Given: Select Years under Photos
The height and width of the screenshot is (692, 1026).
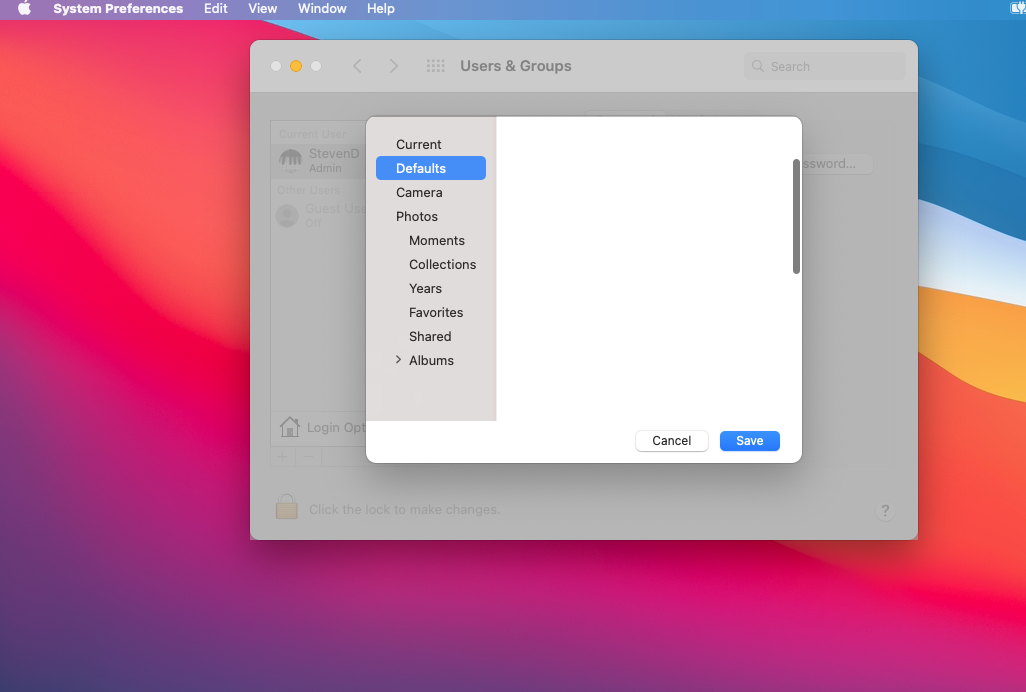Looking at the screenshot, I should click(431, 288).
